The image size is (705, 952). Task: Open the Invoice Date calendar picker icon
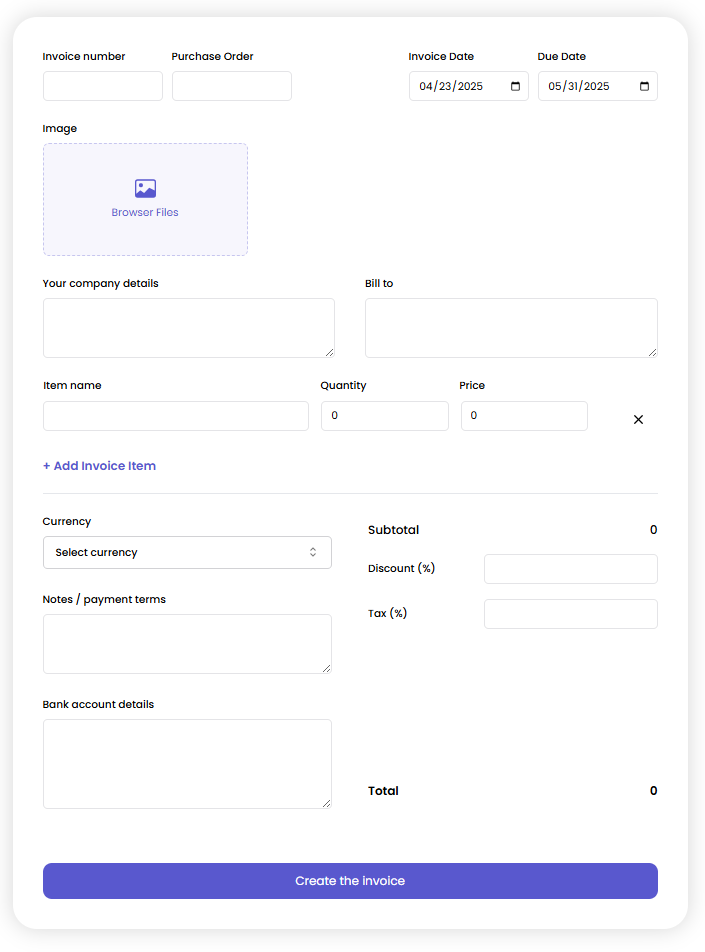(515, 87)
